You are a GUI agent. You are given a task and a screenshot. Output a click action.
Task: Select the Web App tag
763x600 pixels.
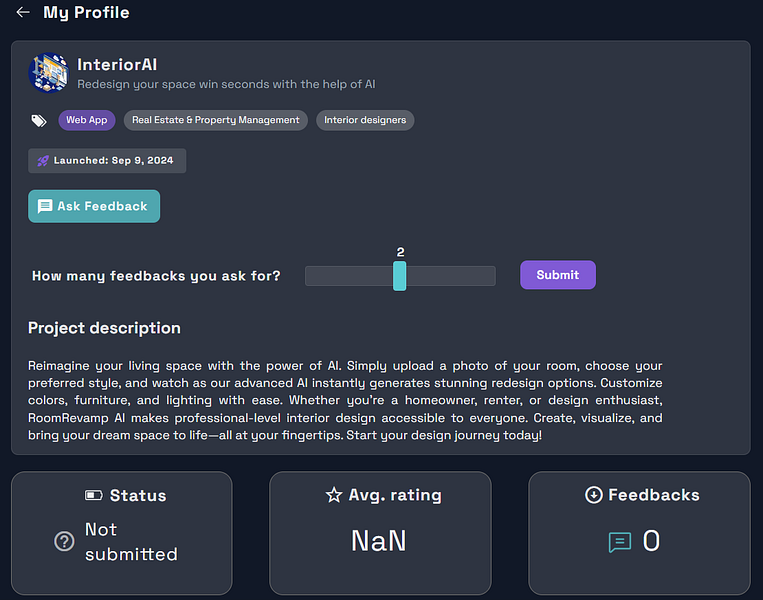click(87, 120)
